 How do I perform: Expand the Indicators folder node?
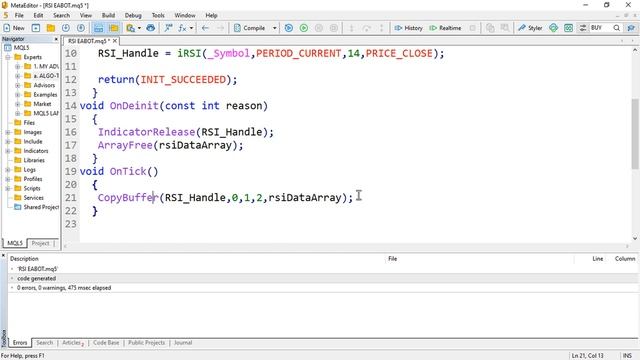(x=8, y=151)
